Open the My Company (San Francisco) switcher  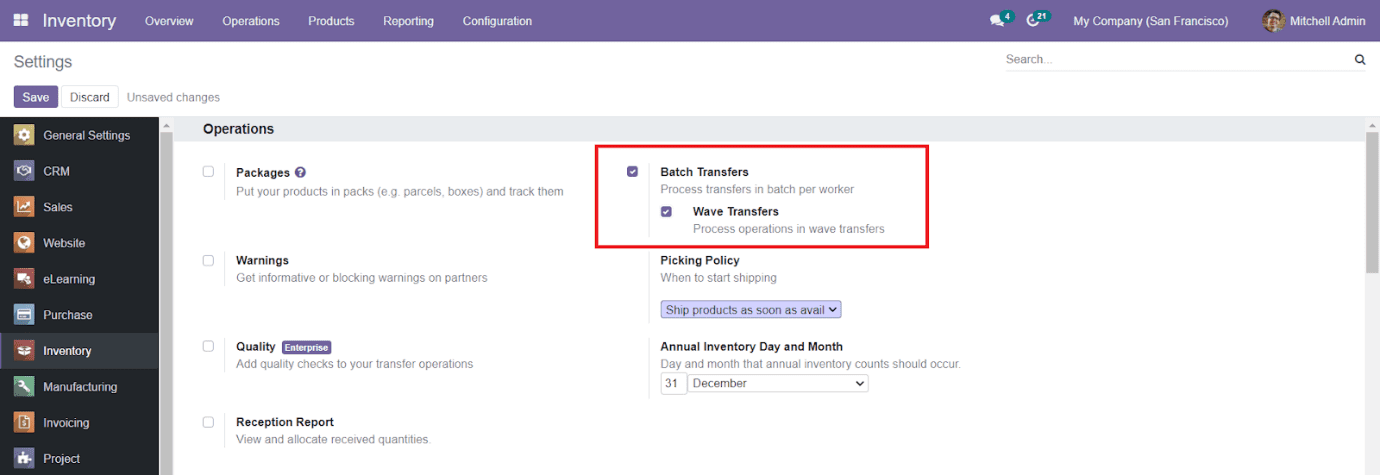coord(1150,21)
